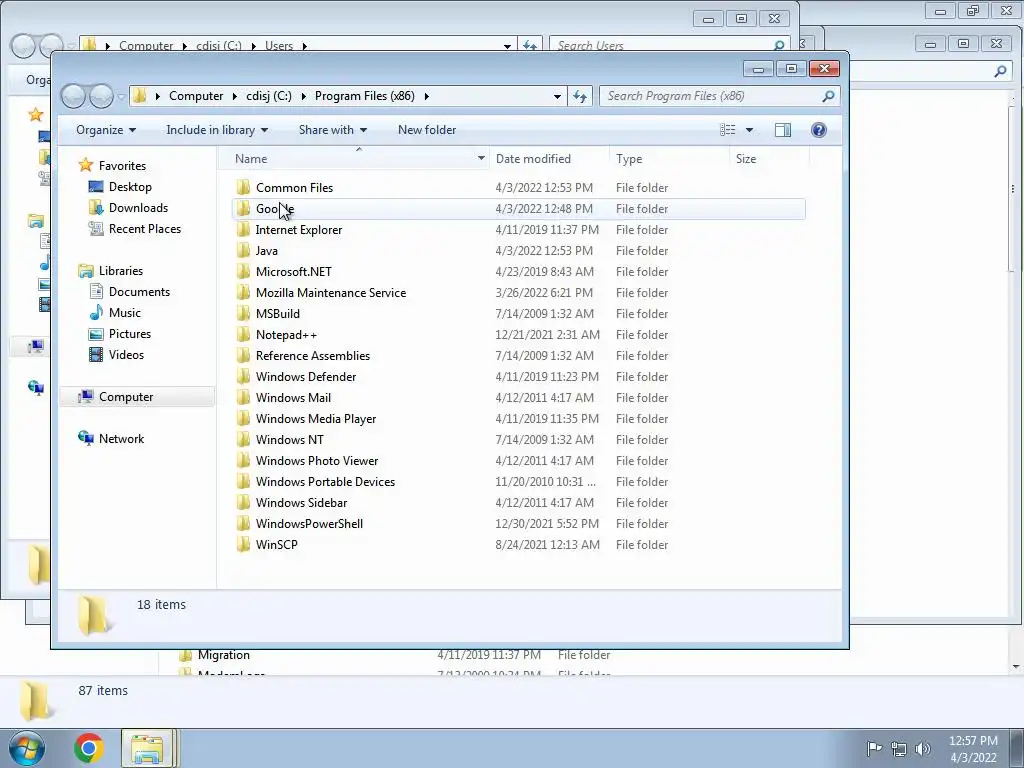
Task: Click the Libraries icon in navigation pane
Action: [86, 270]
